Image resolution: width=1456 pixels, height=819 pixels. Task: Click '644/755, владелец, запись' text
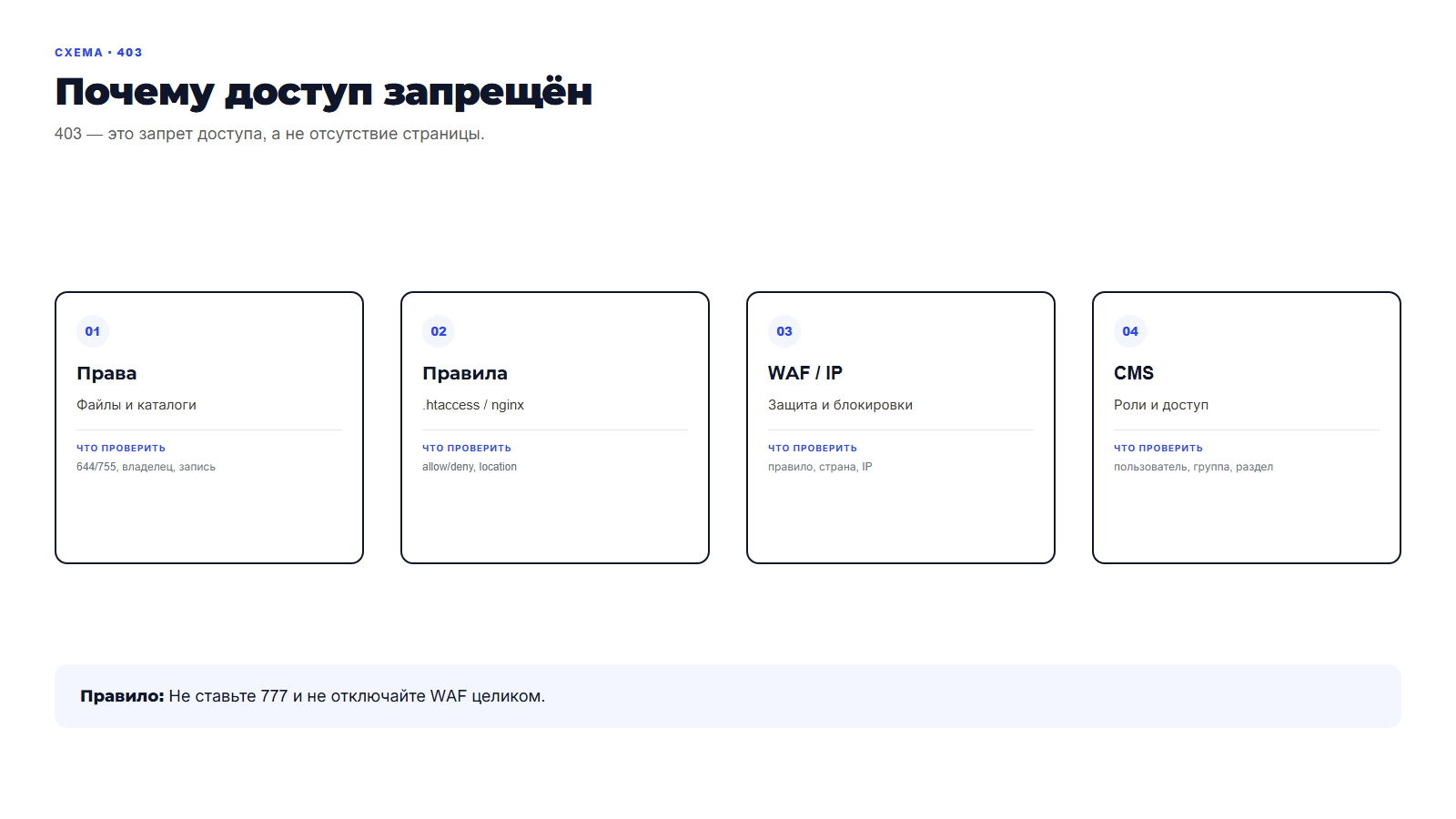(146, 467)
